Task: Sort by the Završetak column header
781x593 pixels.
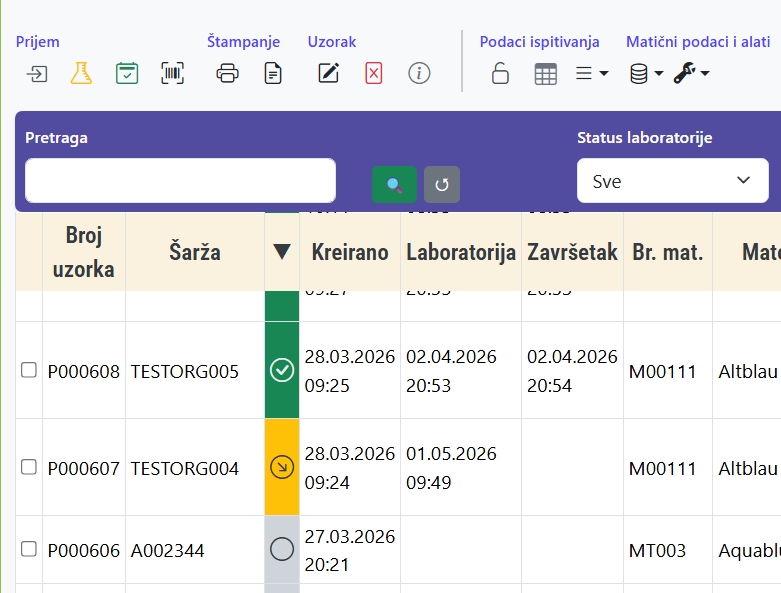Action: [572, 252]
